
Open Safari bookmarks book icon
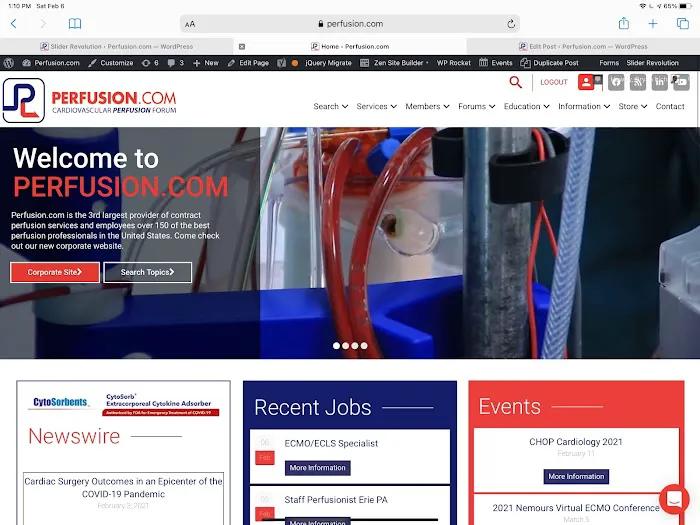click(75, 24)
